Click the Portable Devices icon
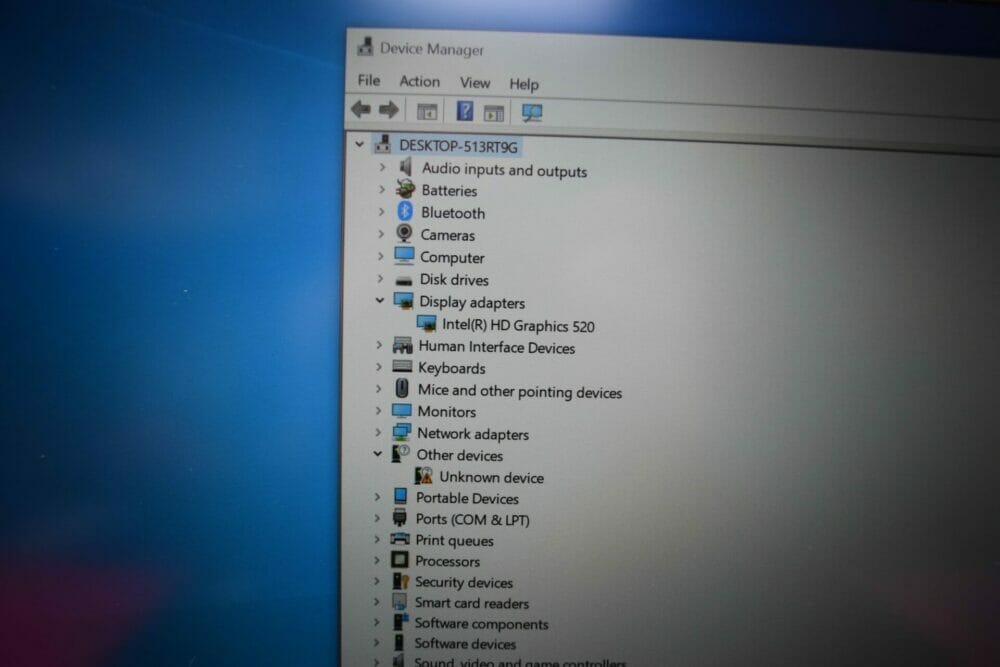The height and width of the screenshot is (667, 1000). tap(400, 496)
